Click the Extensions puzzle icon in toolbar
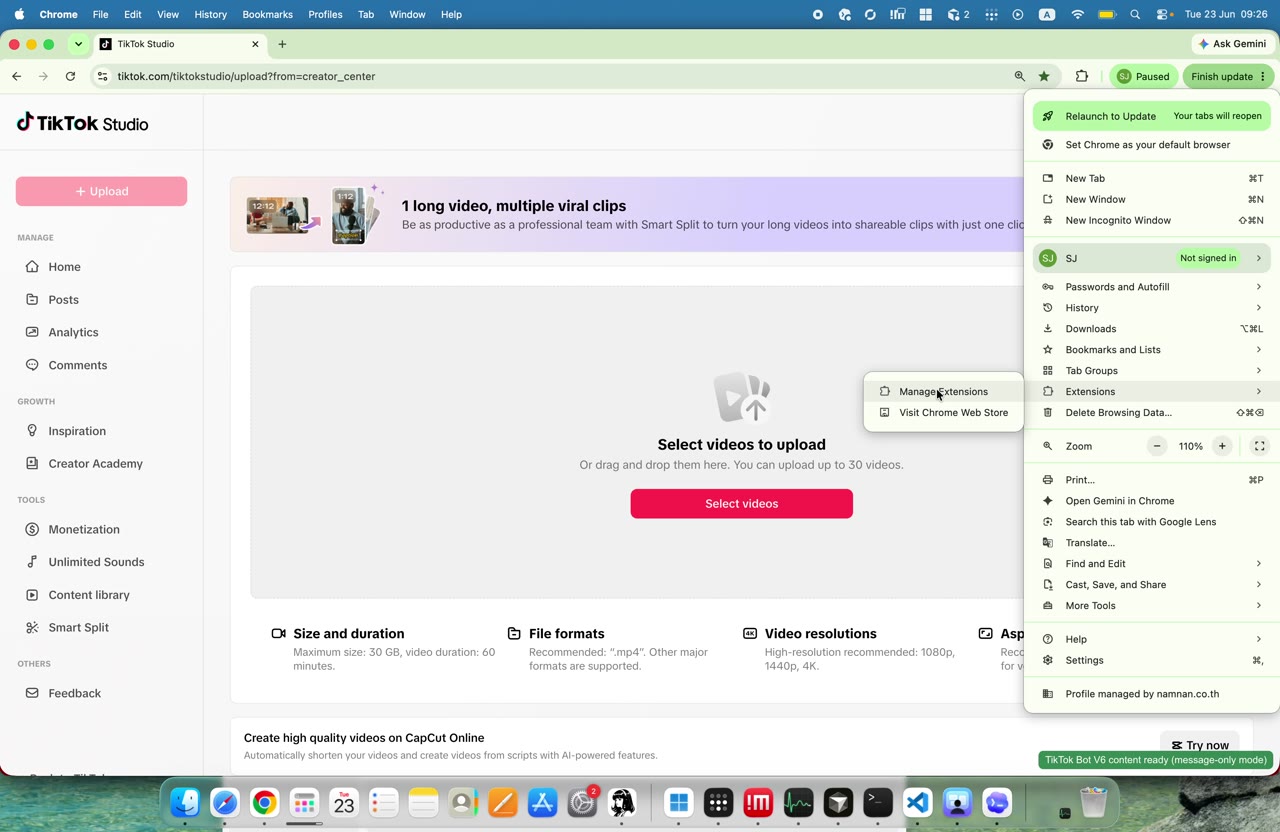The width and height of the screenshot is (1280, 832). (x=1082, y=76)
